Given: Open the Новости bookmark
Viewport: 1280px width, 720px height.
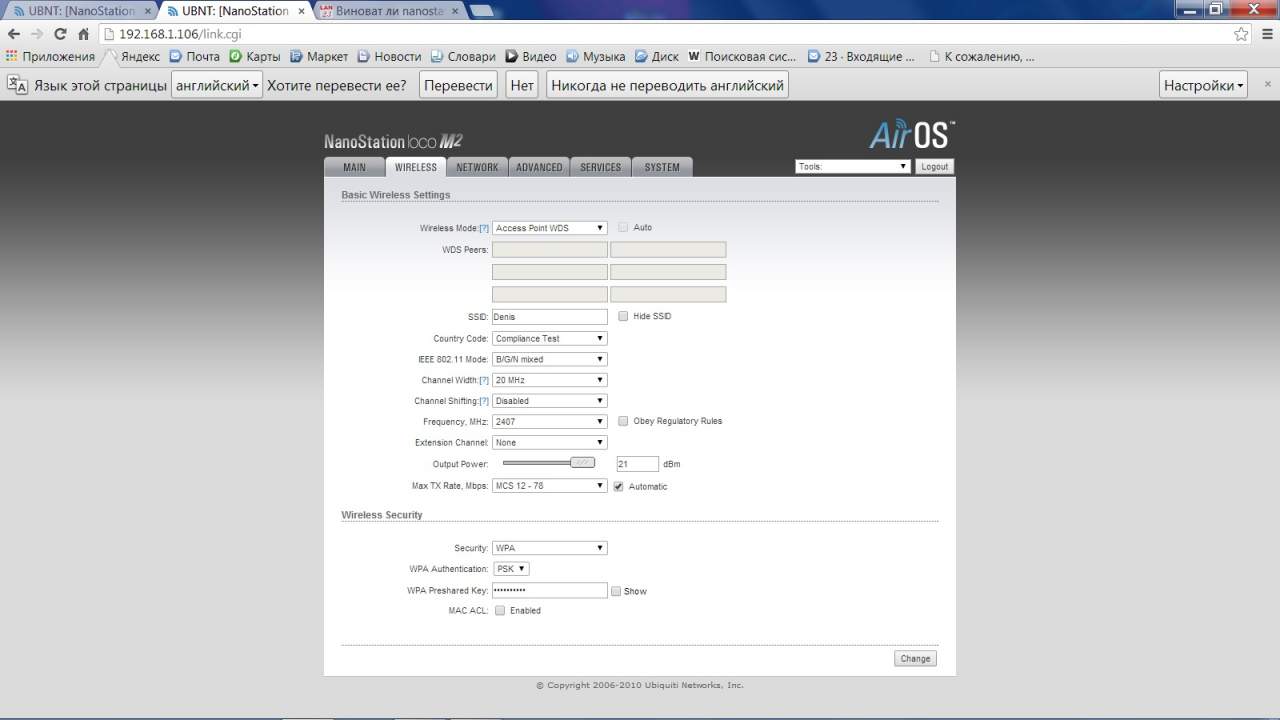Looking at the screenshot, I should 389,57.
